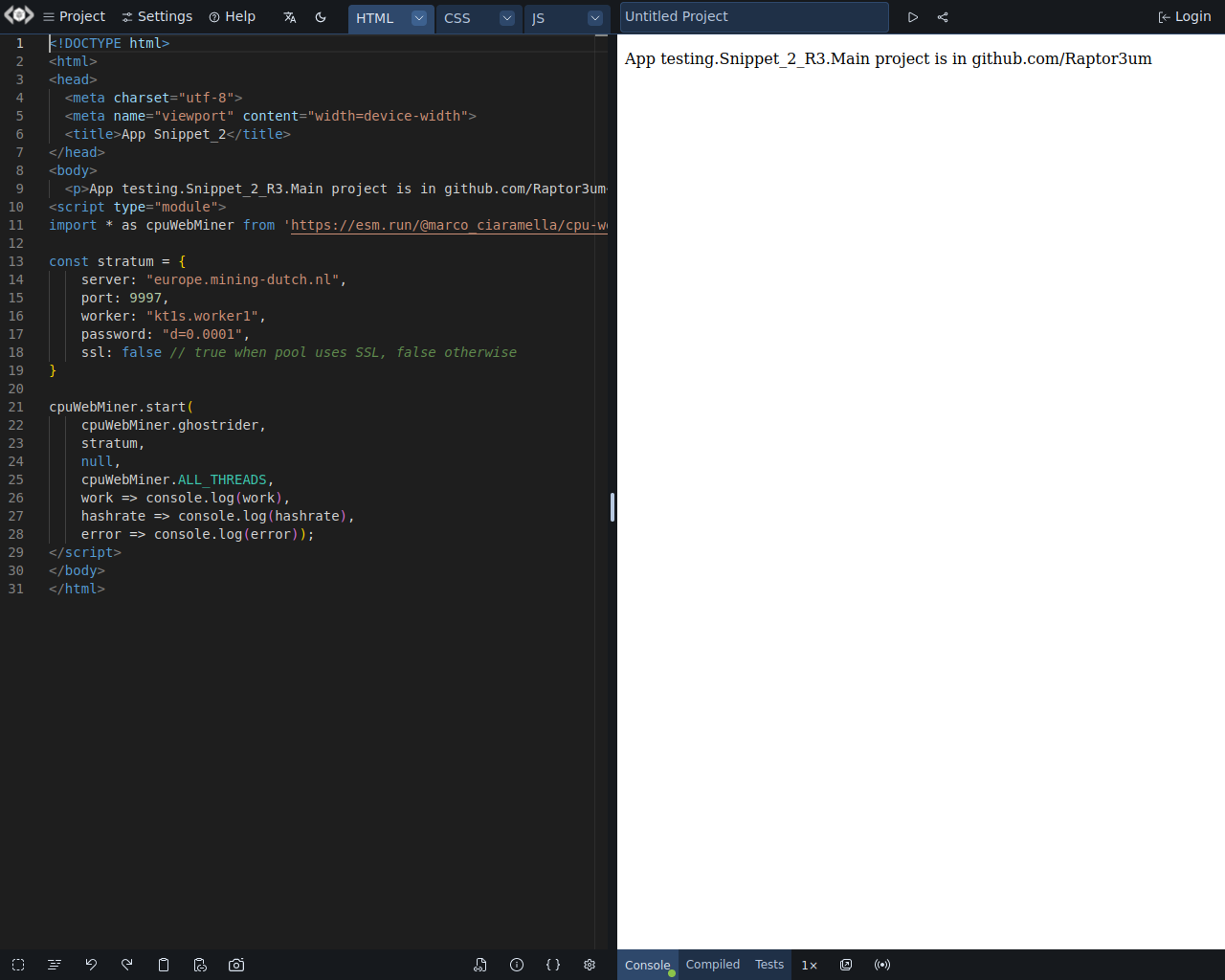The height and width of the screenshot is (980, 1225).
Task: Expand the HTML language dropdown arrow
Action: [x=419, y=18]
